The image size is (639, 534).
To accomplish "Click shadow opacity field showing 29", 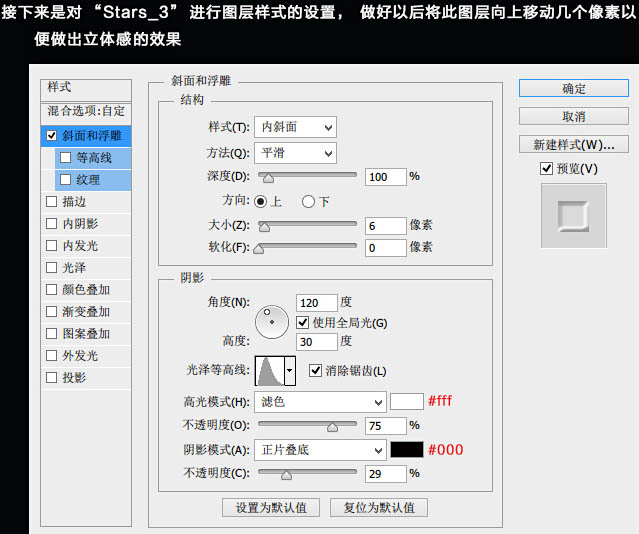I will (x=386, y=474).
